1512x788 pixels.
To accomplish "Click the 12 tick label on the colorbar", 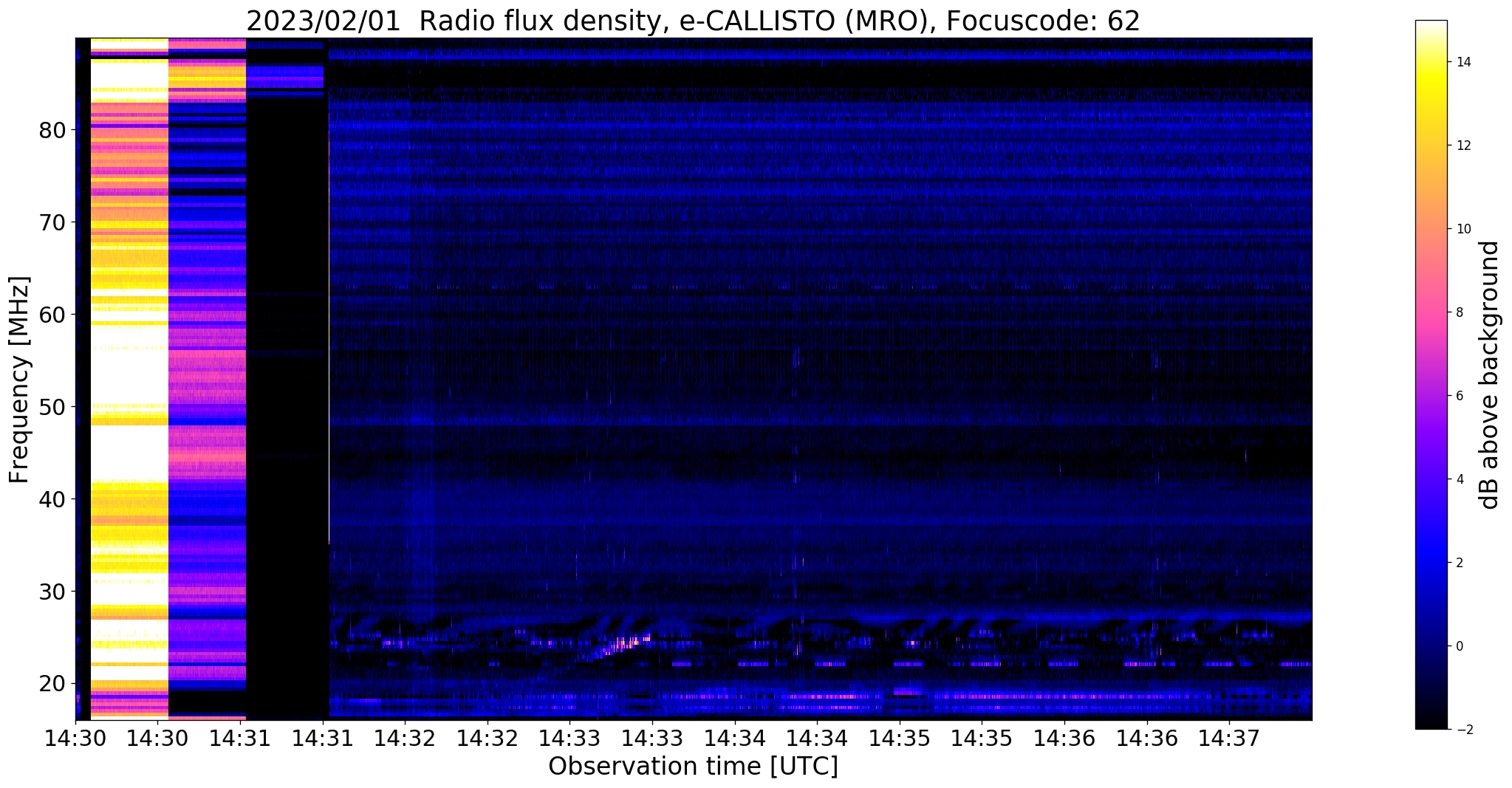I will click(x=1463, y=145).
